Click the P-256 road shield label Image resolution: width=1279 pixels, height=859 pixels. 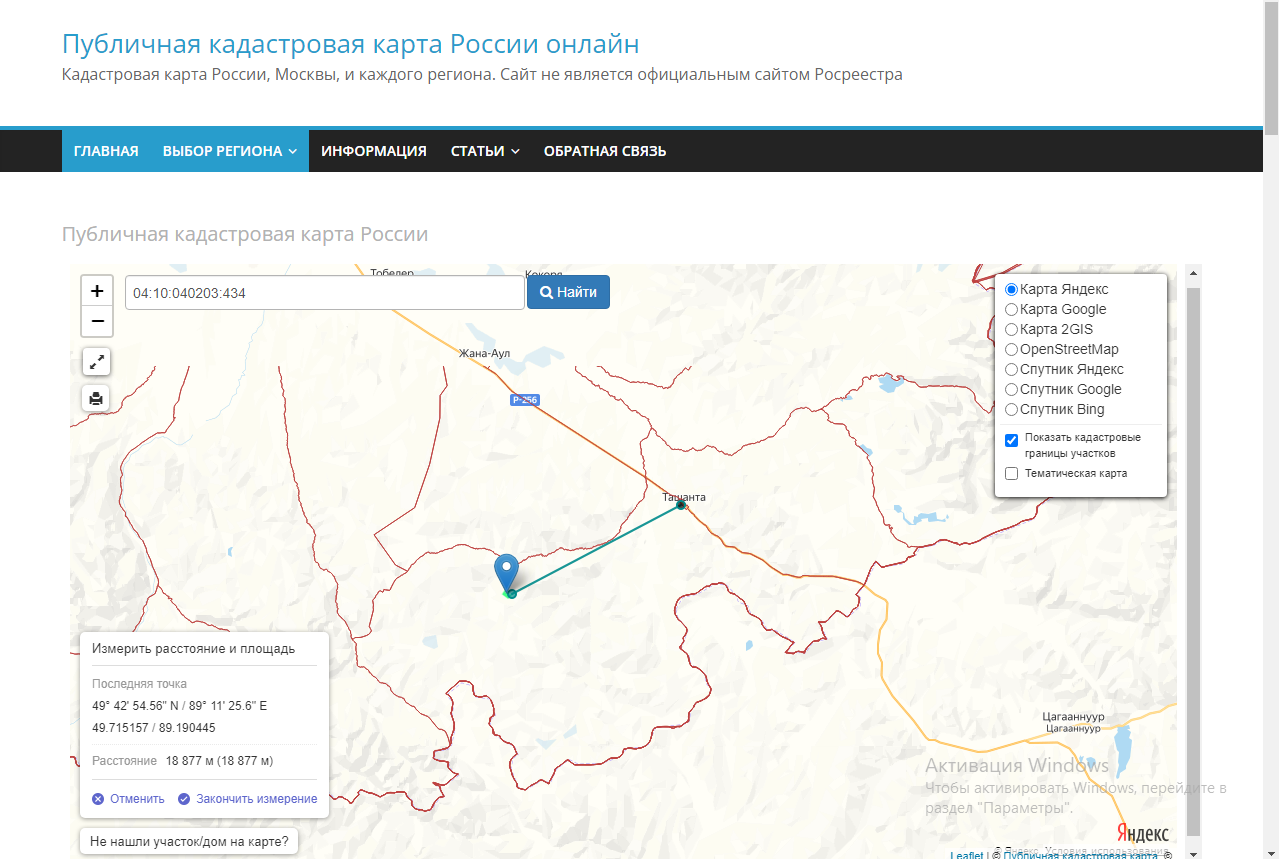pos(524,400)
